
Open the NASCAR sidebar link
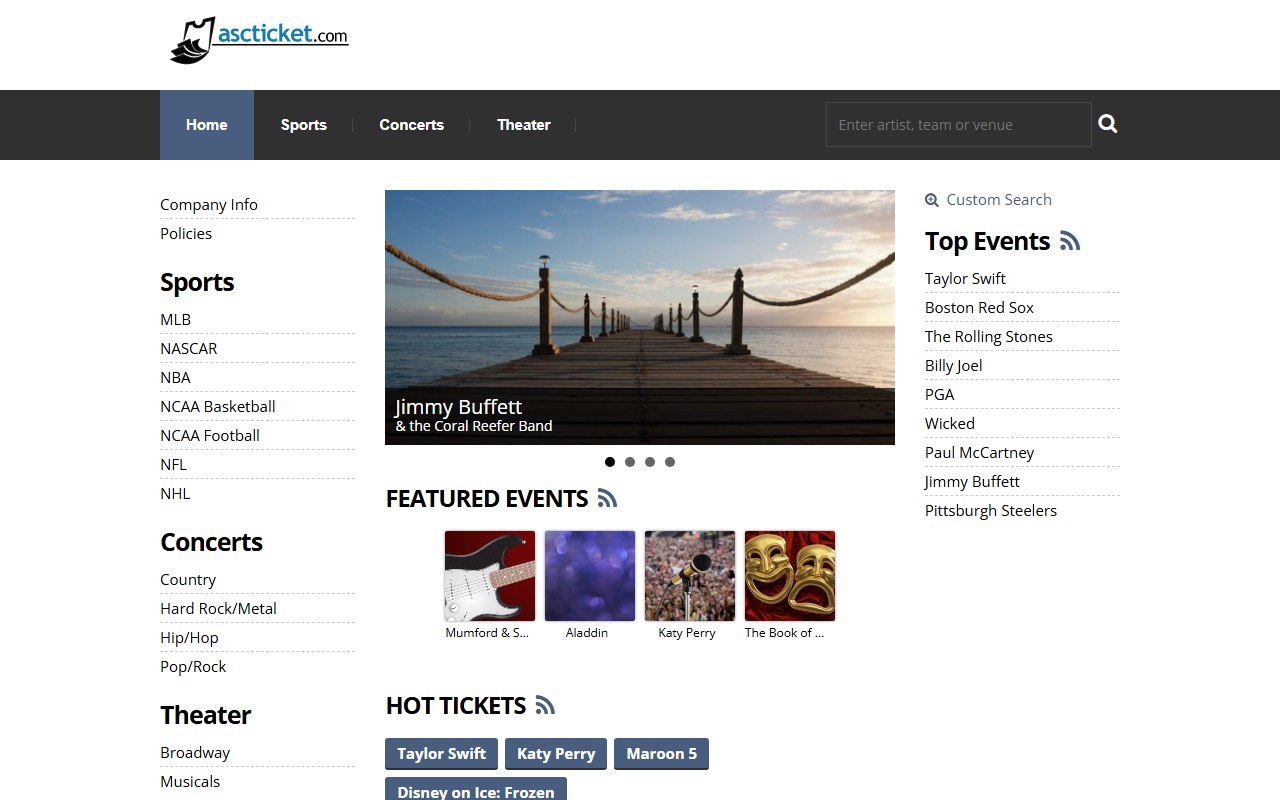coord(189,349)
